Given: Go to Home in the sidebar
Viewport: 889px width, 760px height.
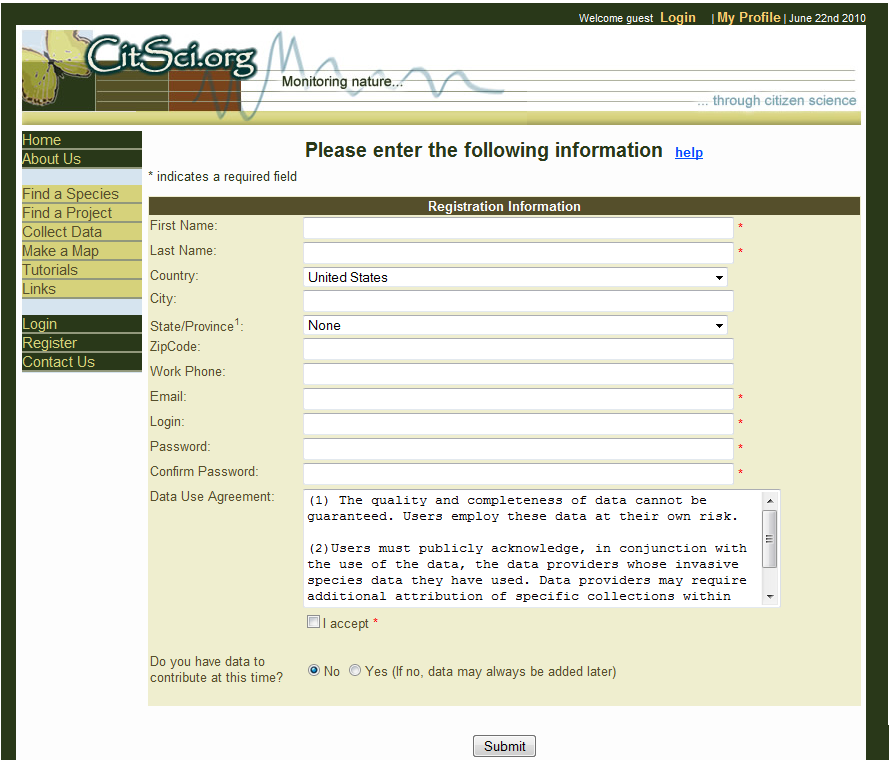Looking at the screenshot, I should [42, 140].
